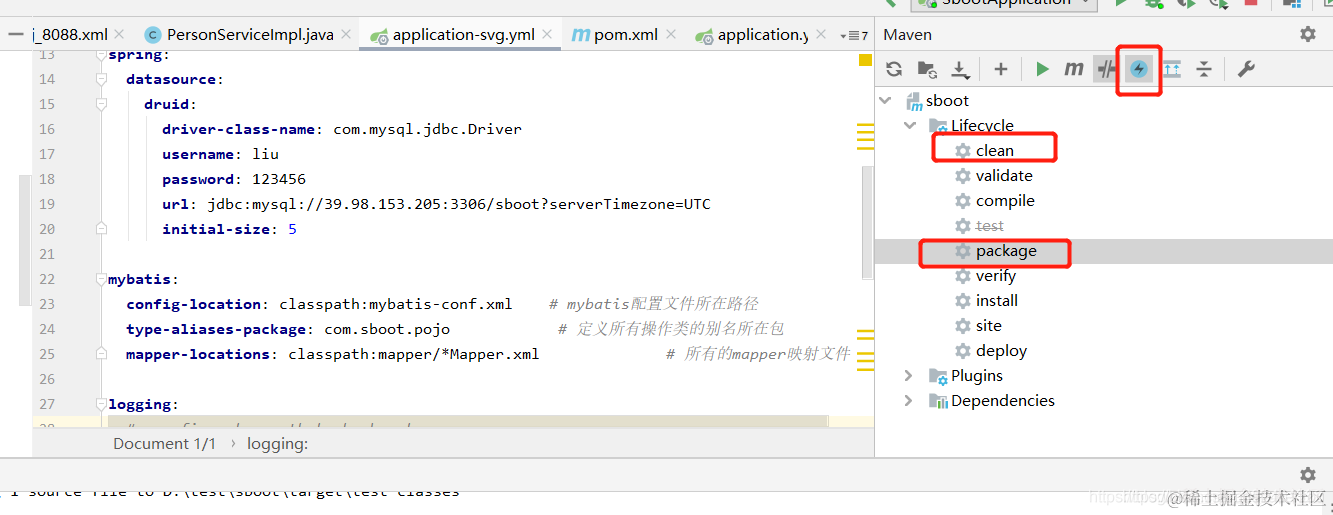Generate sources and update folders icon

pos(927,69)
